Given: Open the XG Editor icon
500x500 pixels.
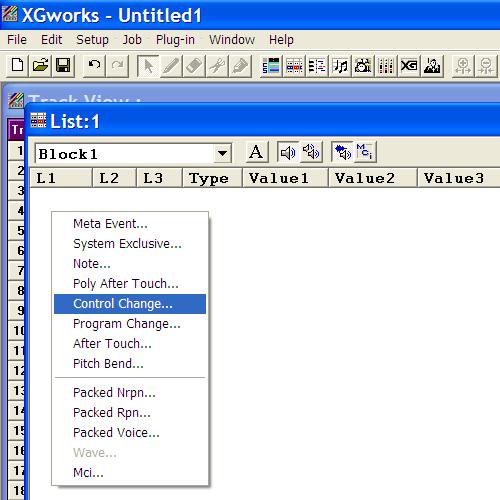Looking at the screenshot, I should [x=409, y=65].
